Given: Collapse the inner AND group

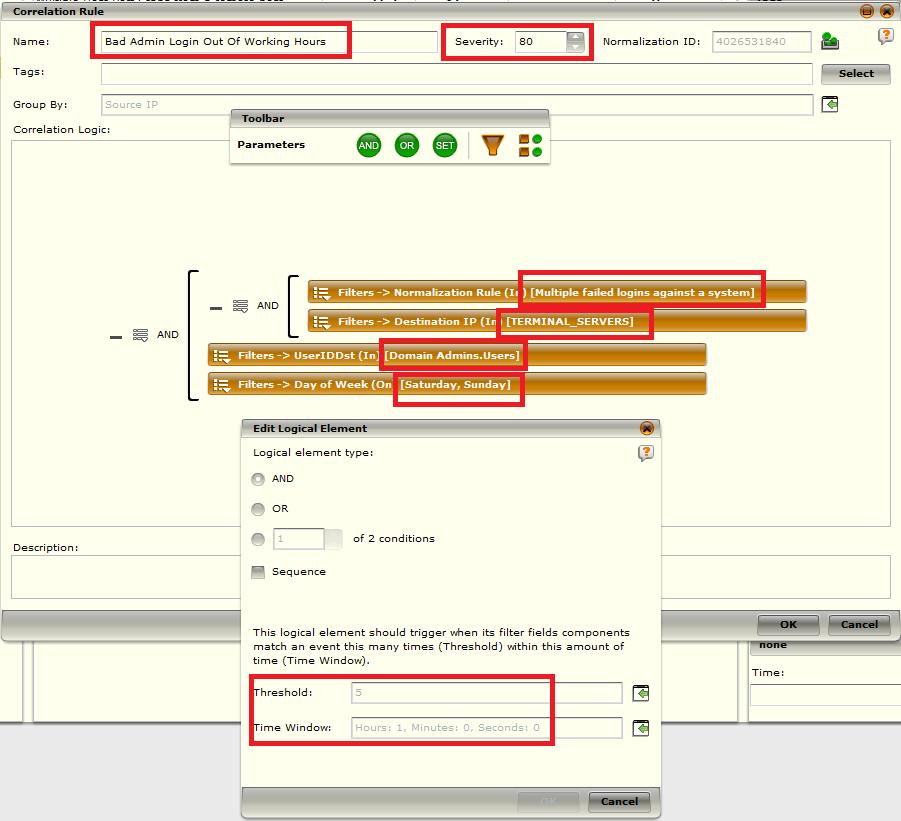Looking at the screenshot, I should 215,309.
